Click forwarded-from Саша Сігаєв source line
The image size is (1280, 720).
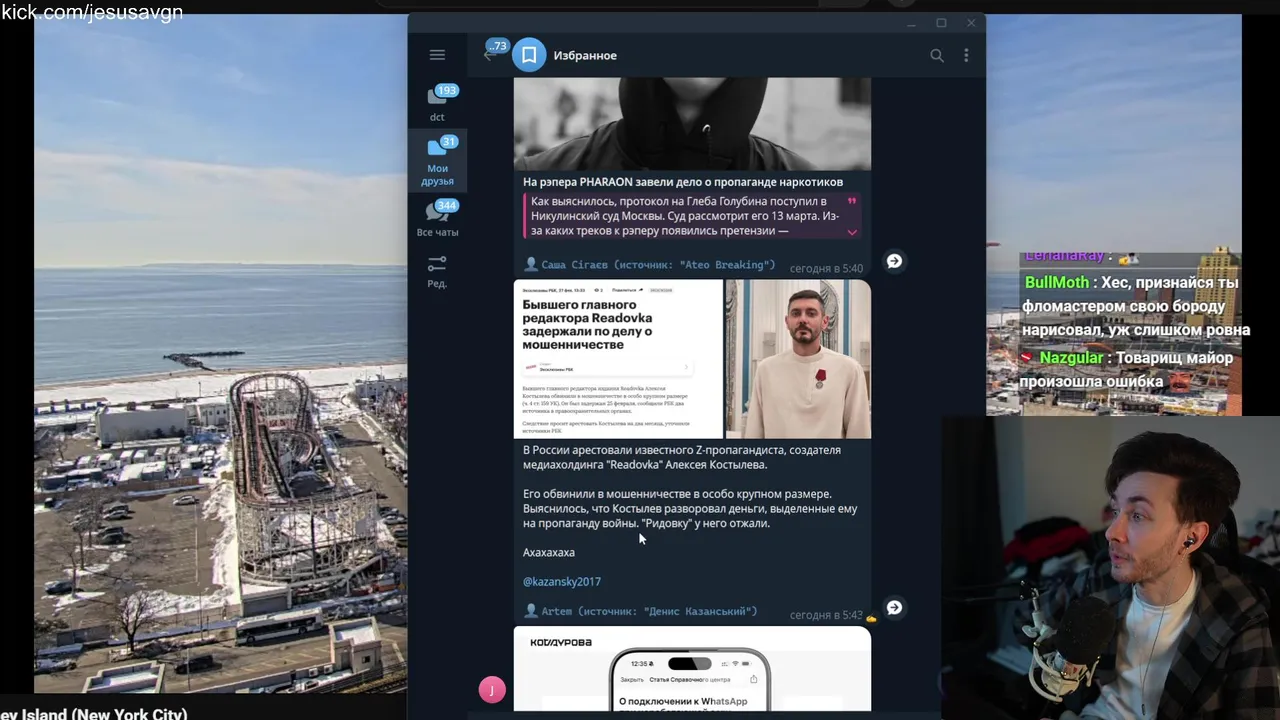tap(650, 265)
